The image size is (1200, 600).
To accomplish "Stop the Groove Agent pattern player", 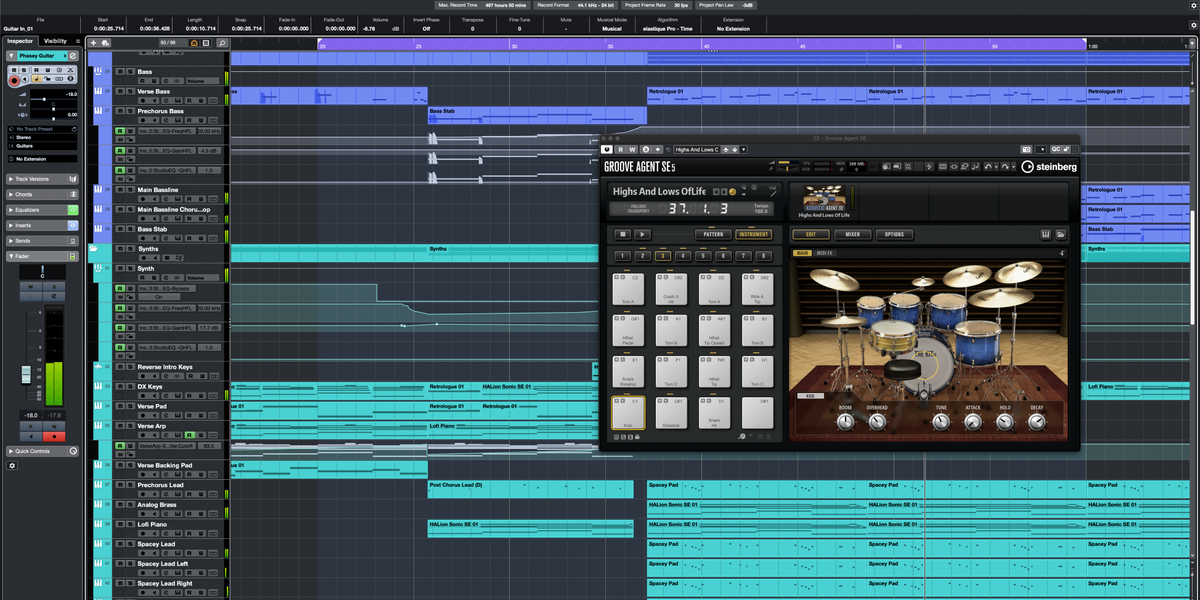I will tap(622, 235).
